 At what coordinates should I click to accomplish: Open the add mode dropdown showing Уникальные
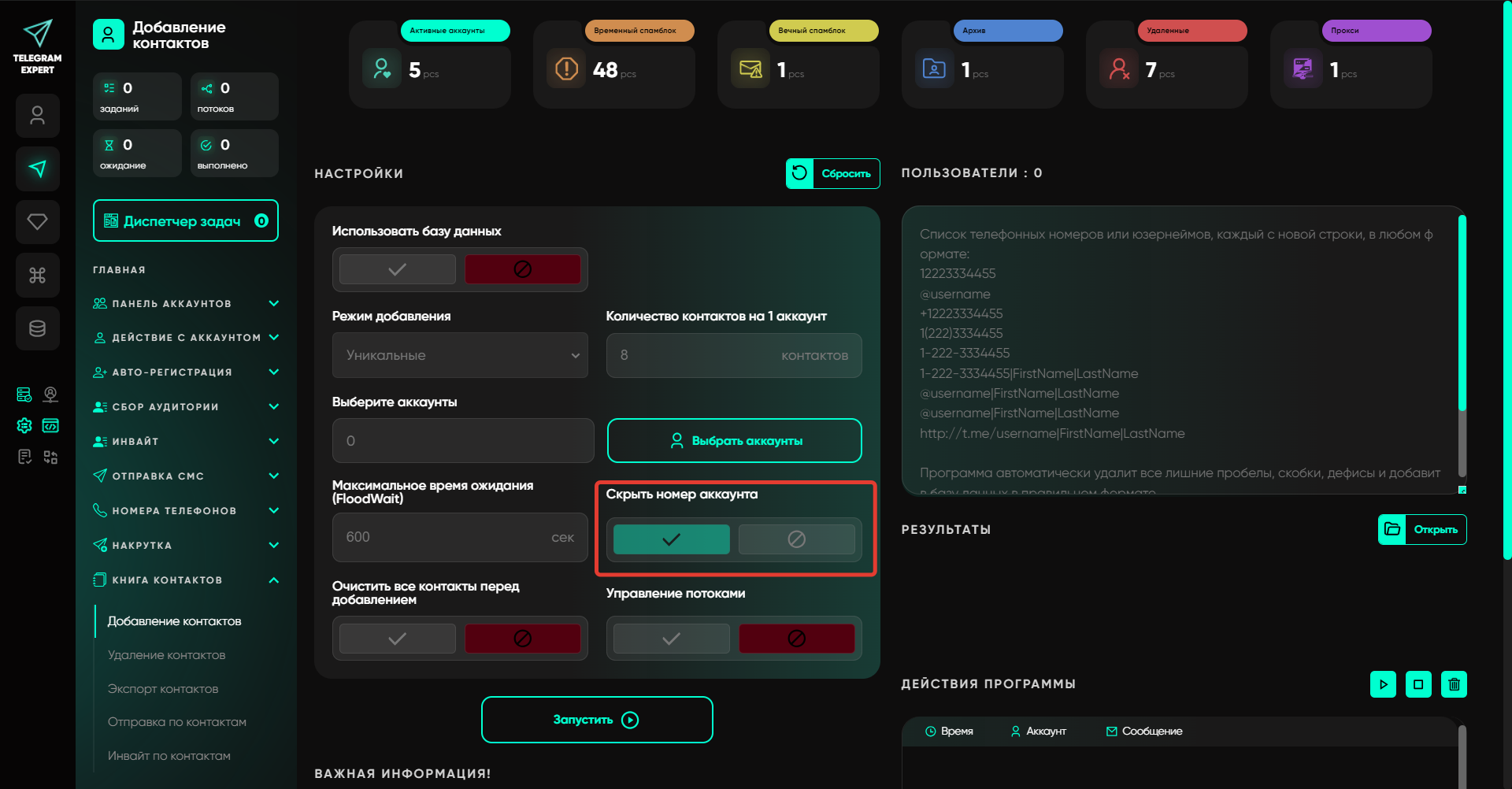[460, 355]
